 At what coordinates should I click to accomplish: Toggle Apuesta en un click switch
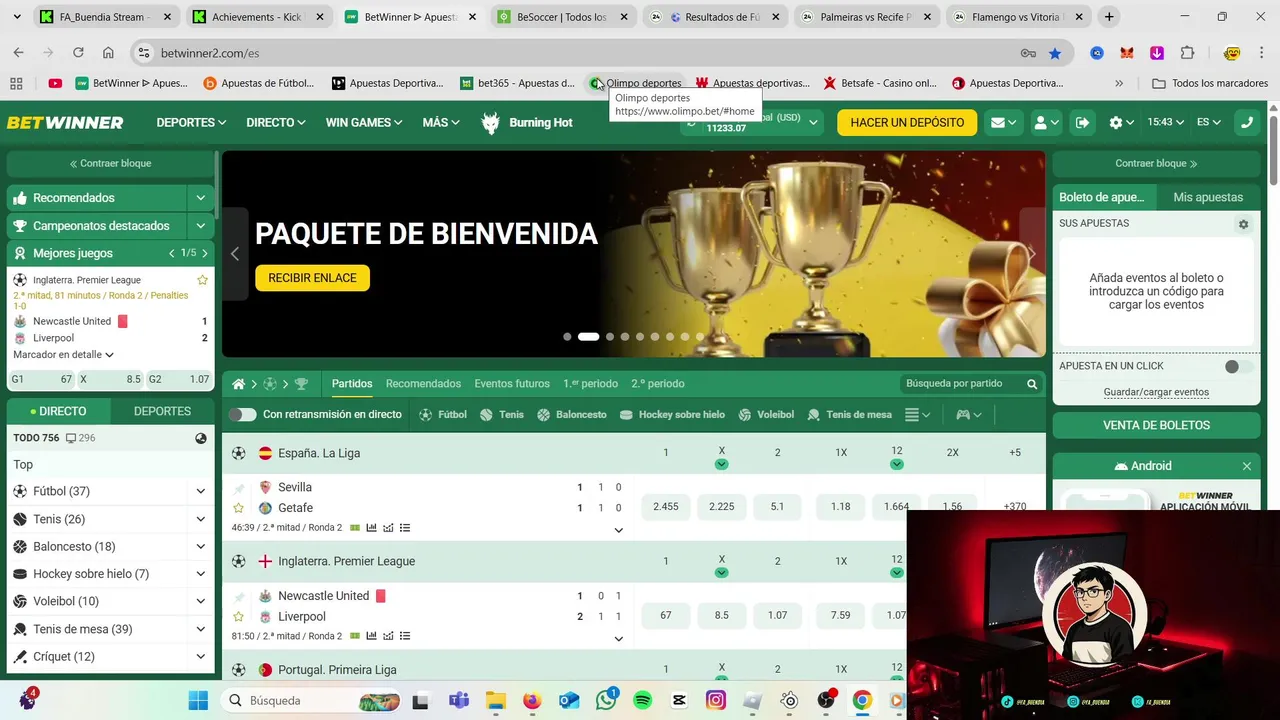[x=1238, y=367]
